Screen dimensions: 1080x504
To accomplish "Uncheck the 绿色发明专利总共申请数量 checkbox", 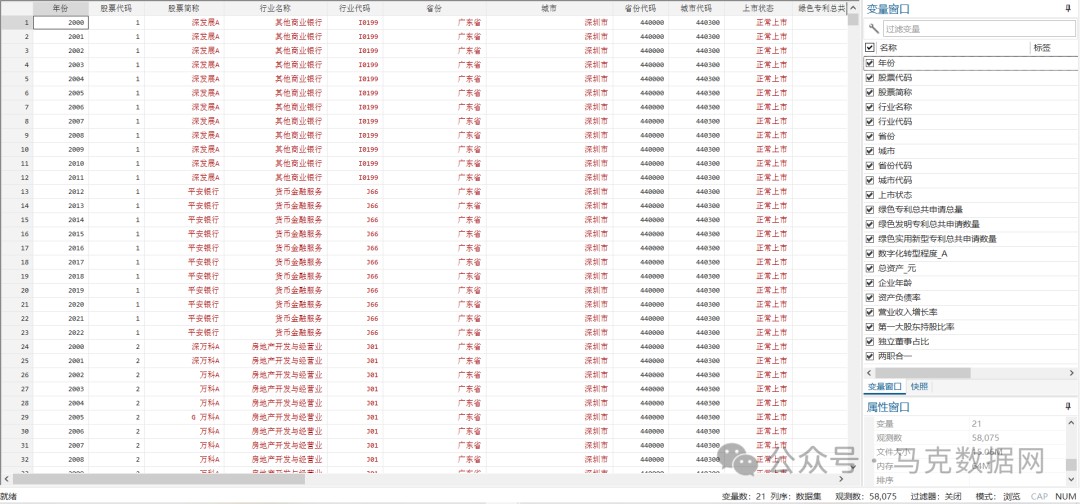I will pos(869,224).
